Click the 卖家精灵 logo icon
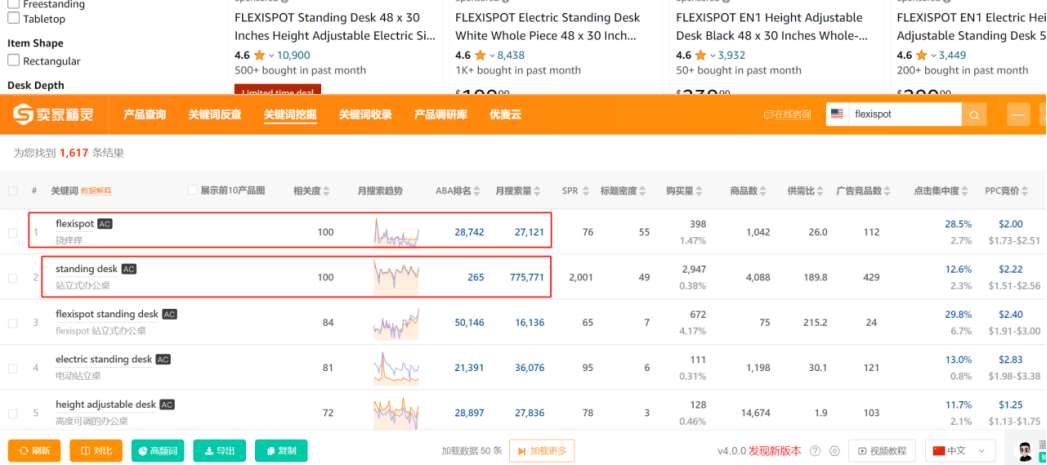1047x465 pixels. [25, 114]
